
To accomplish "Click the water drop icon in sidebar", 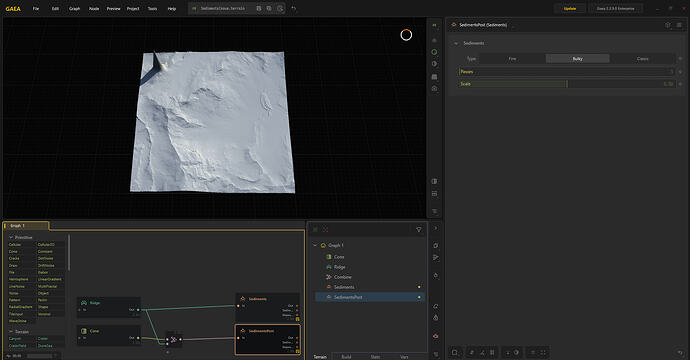I will (x=436, y=317).
